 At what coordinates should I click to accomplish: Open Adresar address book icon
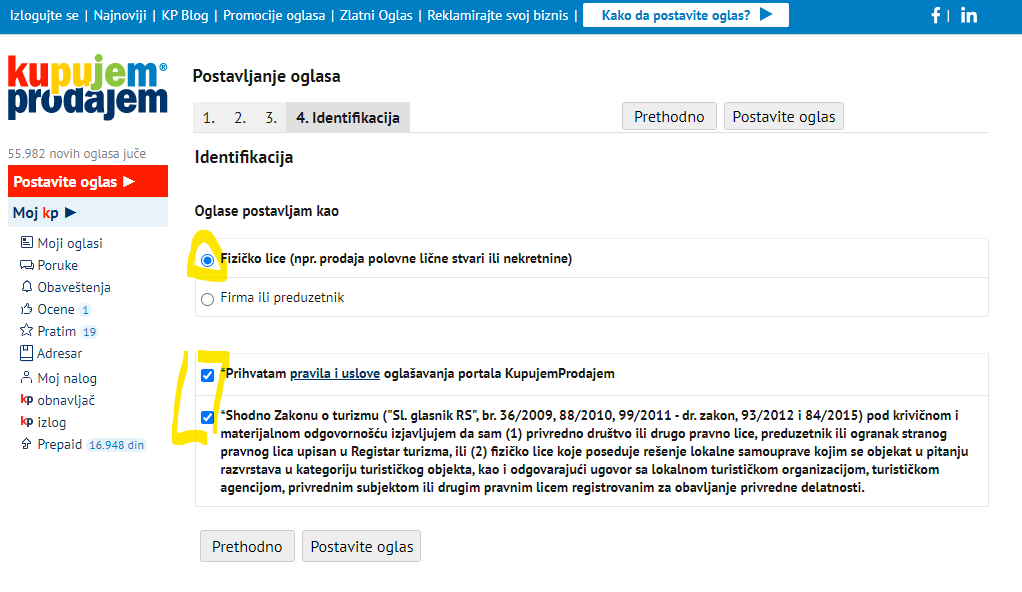27,353
